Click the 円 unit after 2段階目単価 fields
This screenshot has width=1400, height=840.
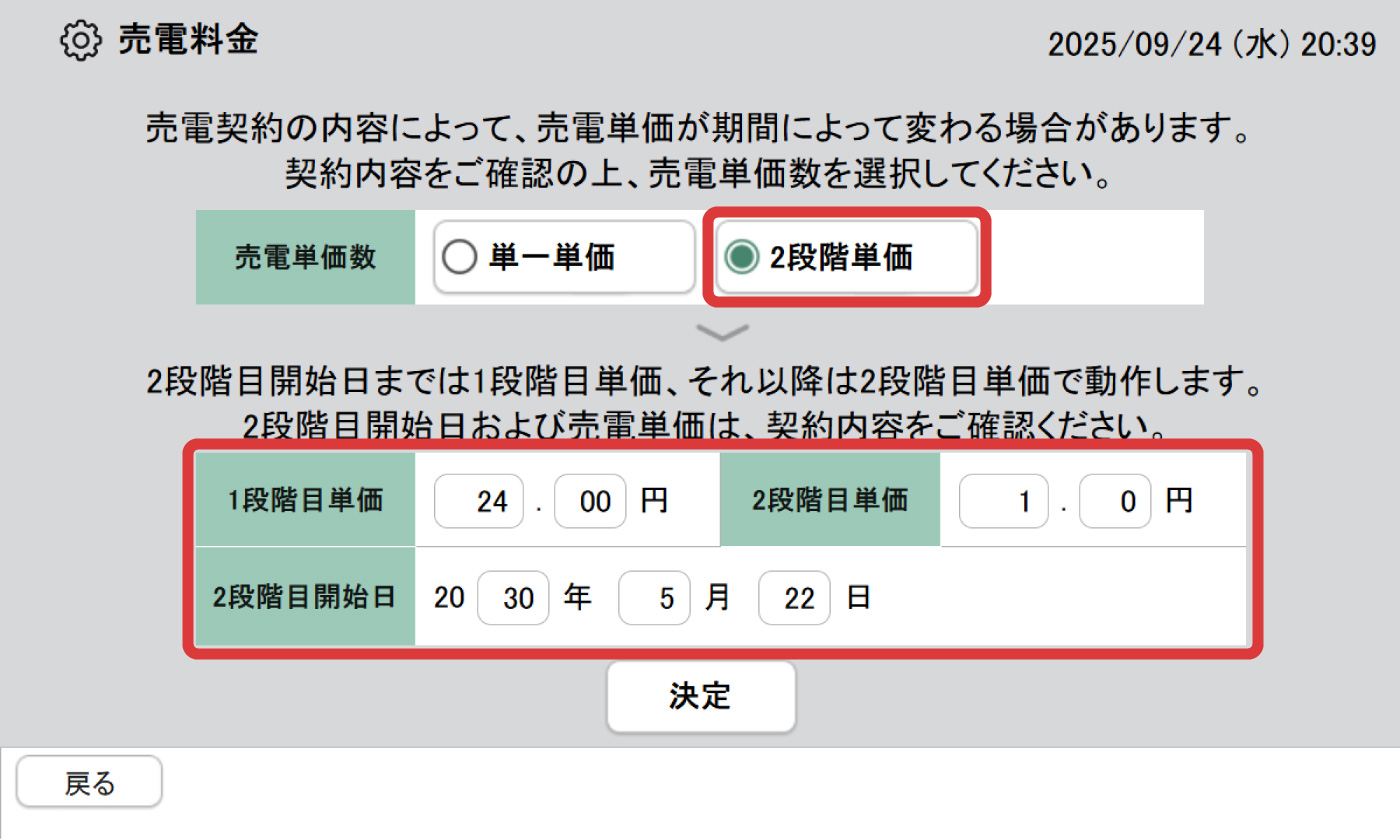point(1179,501)
